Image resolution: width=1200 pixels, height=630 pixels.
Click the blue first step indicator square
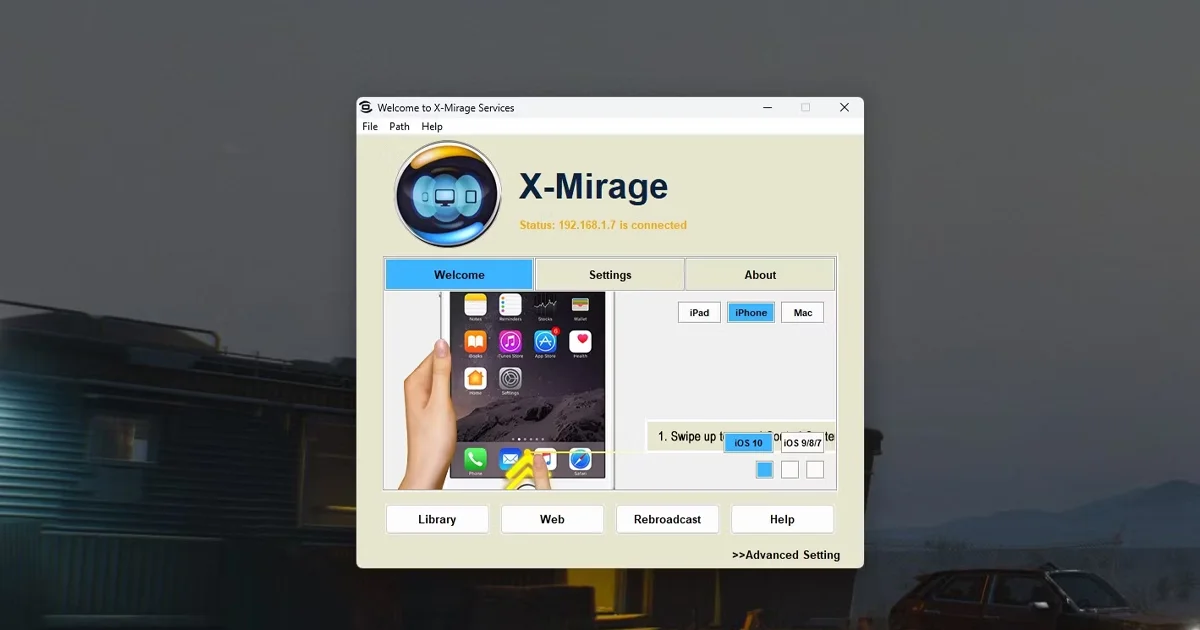tap(765, 470)
